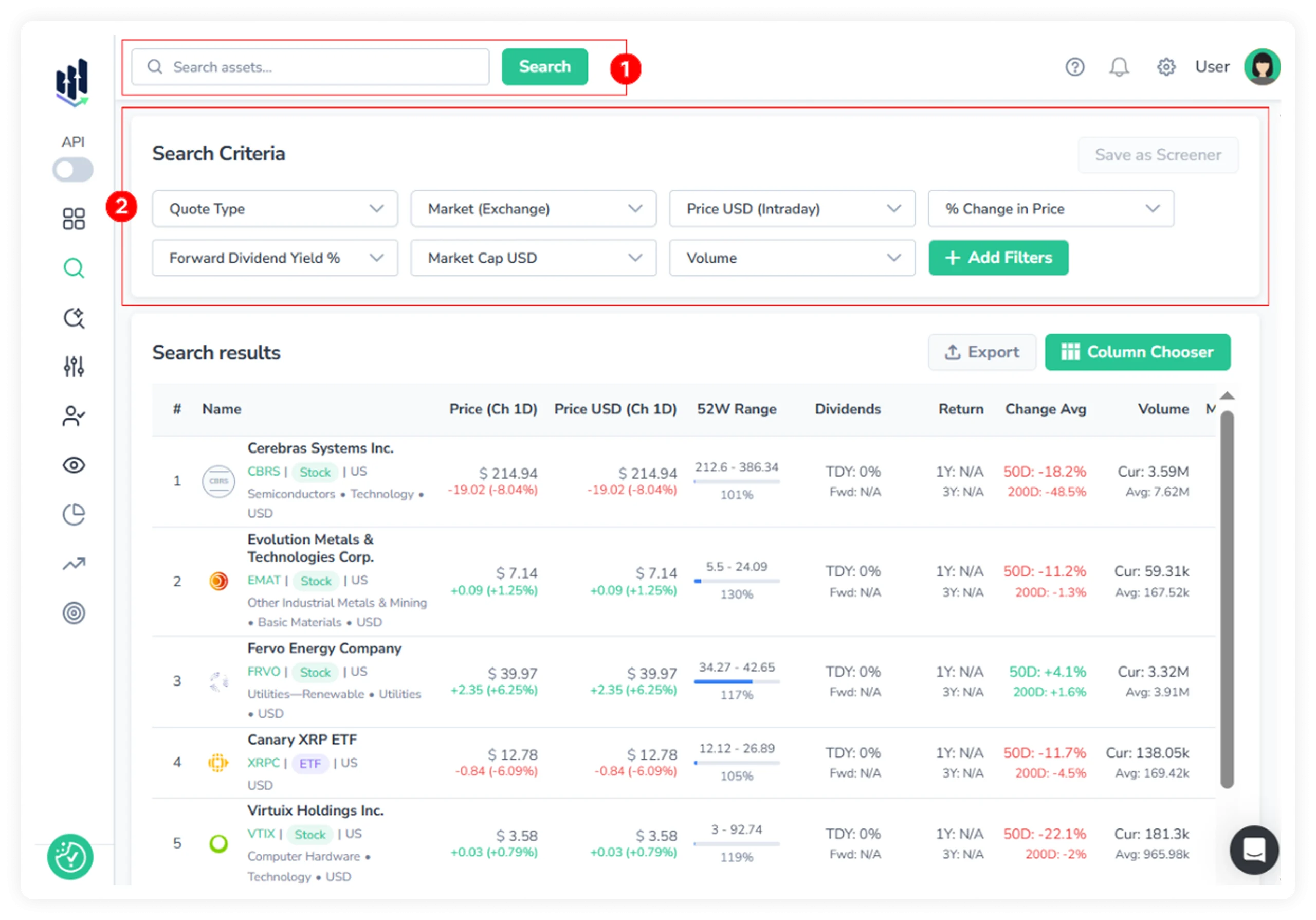Click the Canary XRP ETF logo icon
The width and height of the screenshot is (1316, 920).
tap(218, 763)
